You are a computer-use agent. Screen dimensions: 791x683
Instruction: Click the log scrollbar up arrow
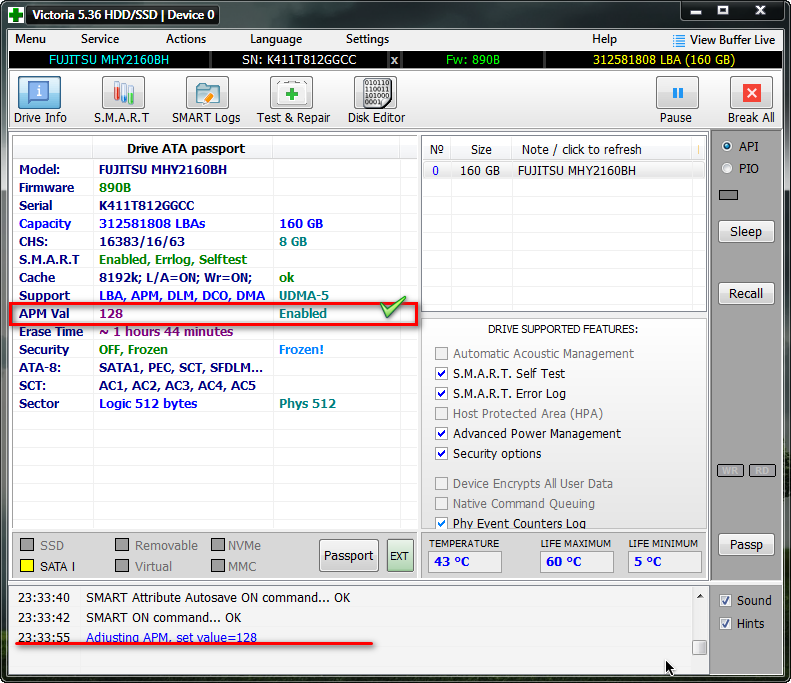click(x=700, y=596)
